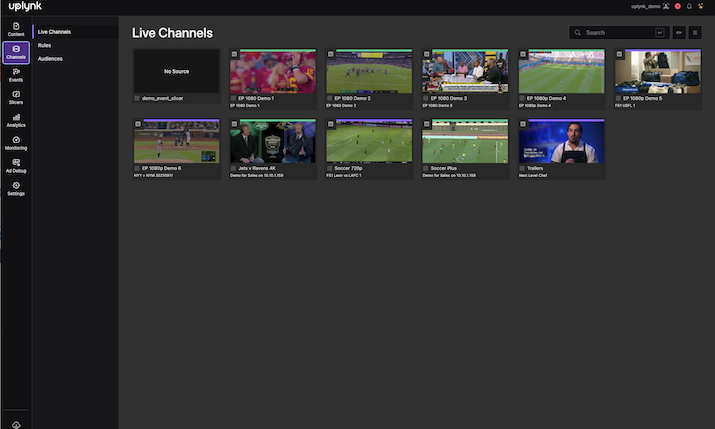Click the search enter button

point(660,33)
